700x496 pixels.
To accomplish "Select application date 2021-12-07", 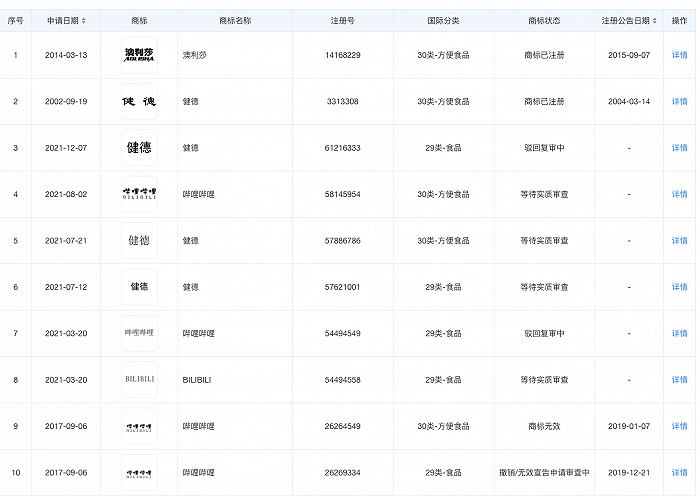I will [x=66, y=148].
